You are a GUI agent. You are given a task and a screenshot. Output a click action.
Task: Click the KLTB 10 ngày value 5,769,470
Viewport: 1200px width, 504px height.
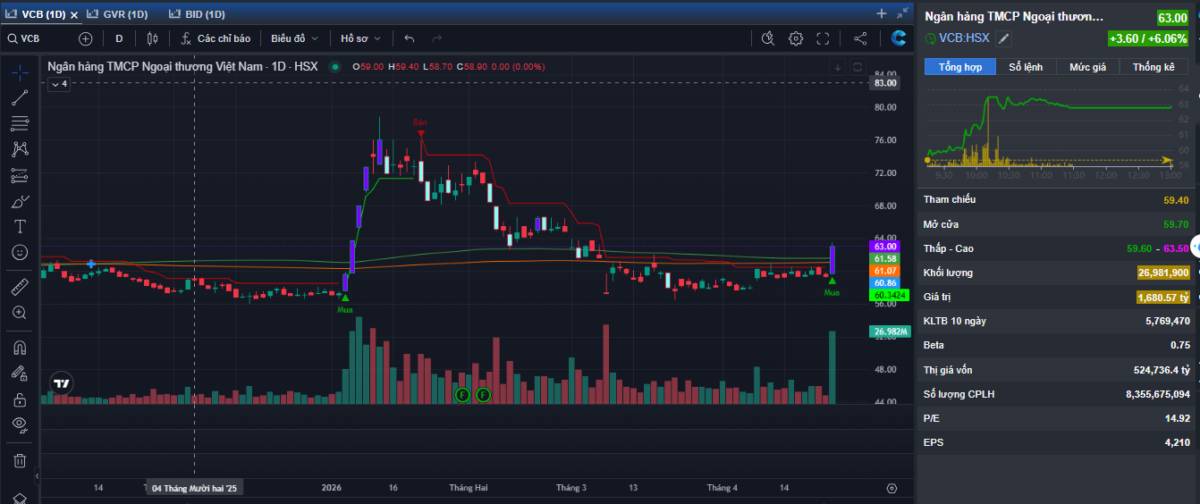tap(1167, 321)
